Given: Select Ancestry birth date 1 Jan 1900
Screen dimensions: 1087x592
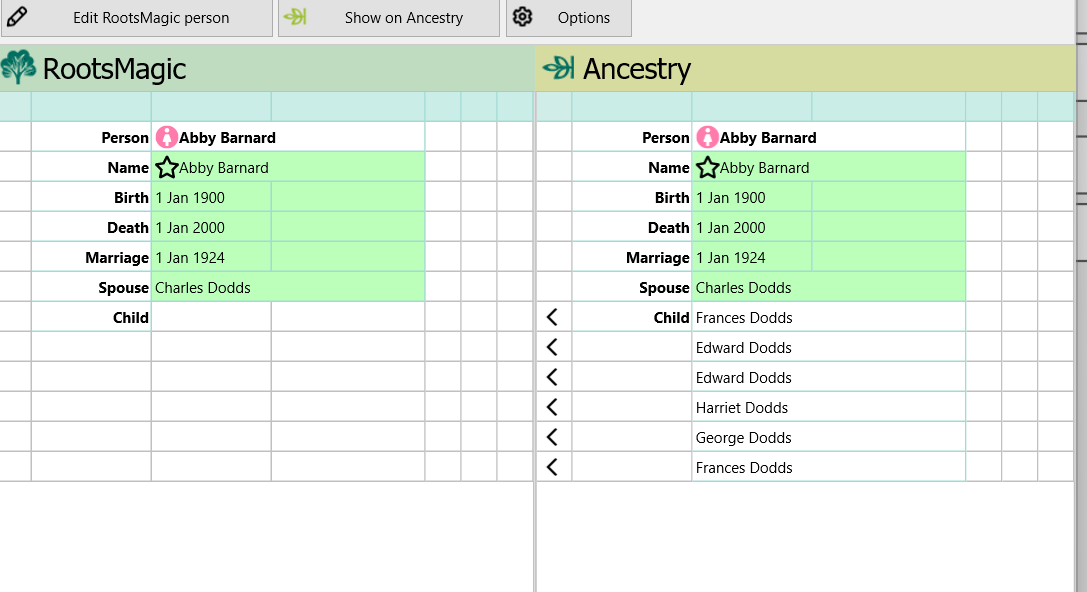Looking at the screenshot, I should coord(752,198).
